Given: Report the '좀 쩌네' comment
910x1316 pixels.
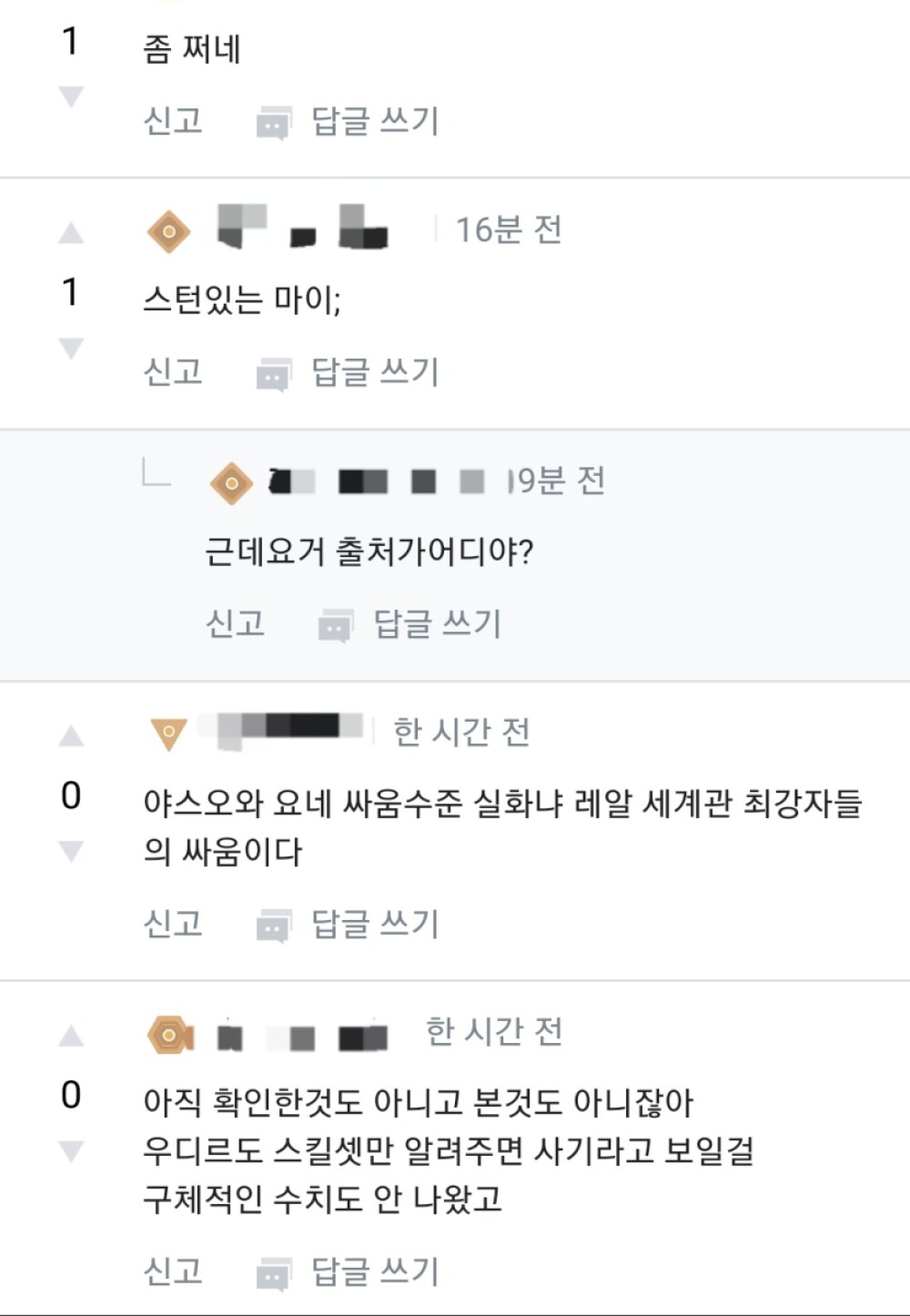Looking at the screenshot, I should 173,121.
